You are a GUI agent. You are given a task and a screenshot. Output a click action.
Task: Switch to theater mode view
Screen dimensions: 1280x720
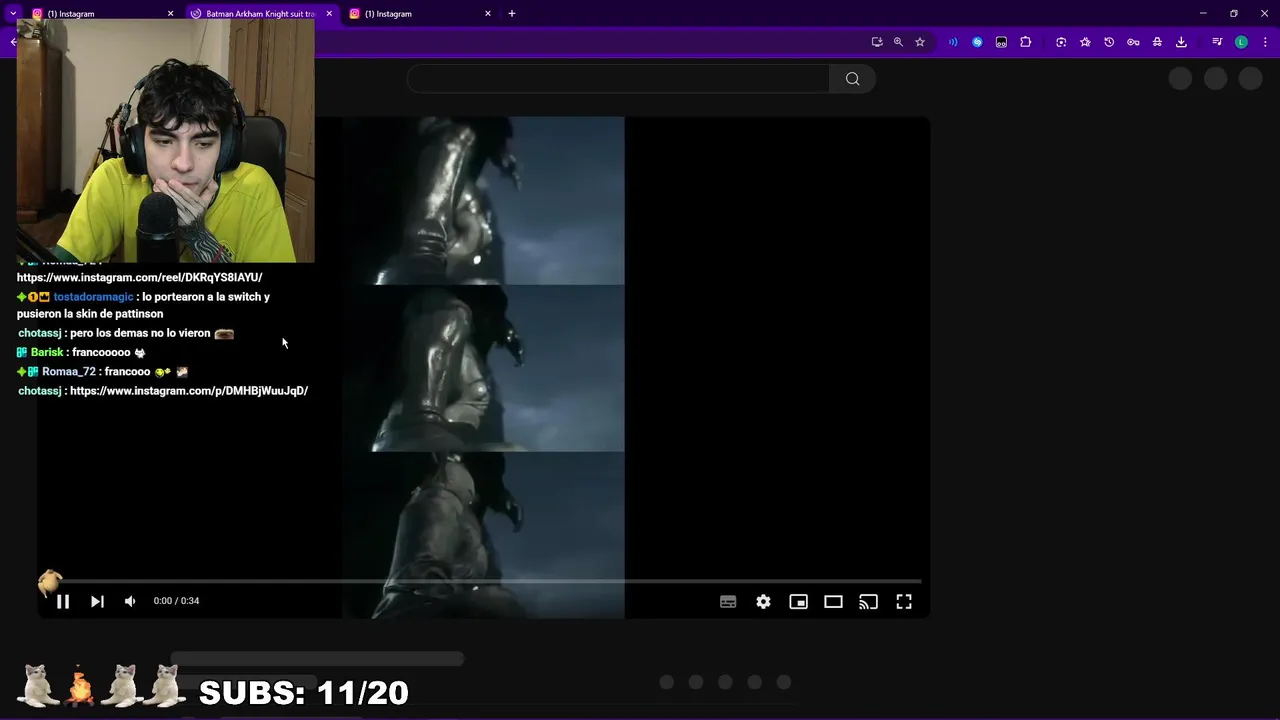click(833, 601)
